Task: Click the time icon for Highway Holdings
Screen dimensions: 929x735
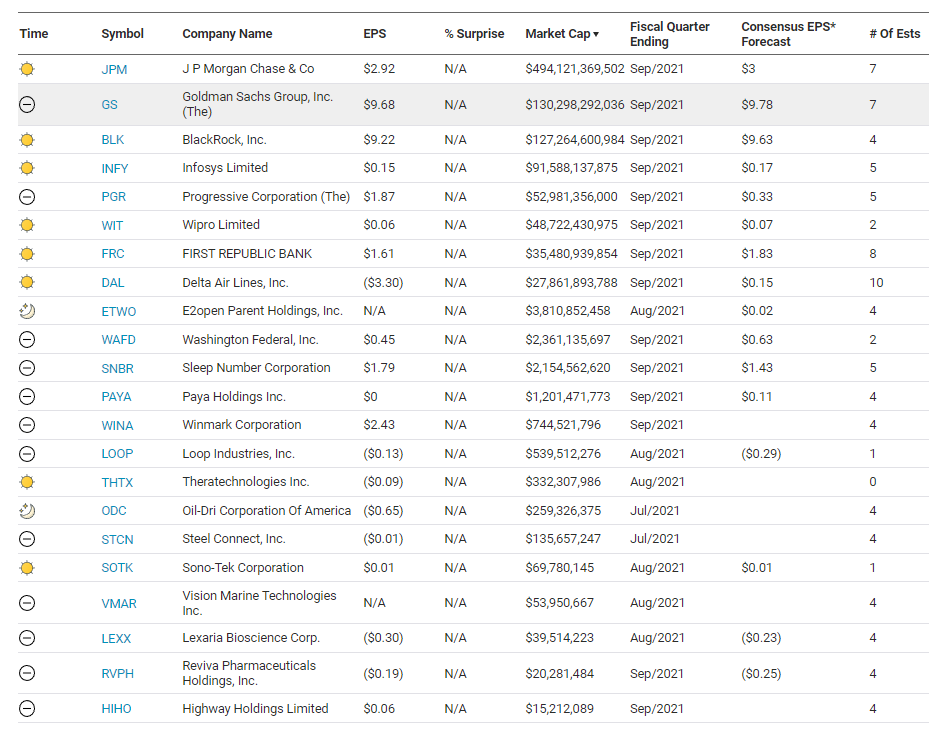Action: point(27,708)
